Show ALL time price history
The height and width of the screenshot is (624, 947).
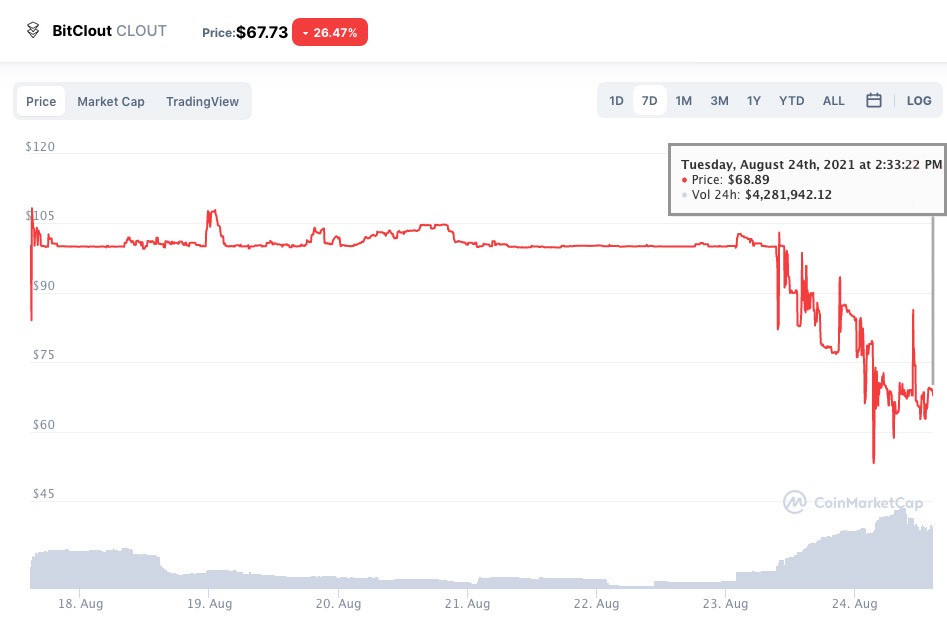[x=833, y=101]
